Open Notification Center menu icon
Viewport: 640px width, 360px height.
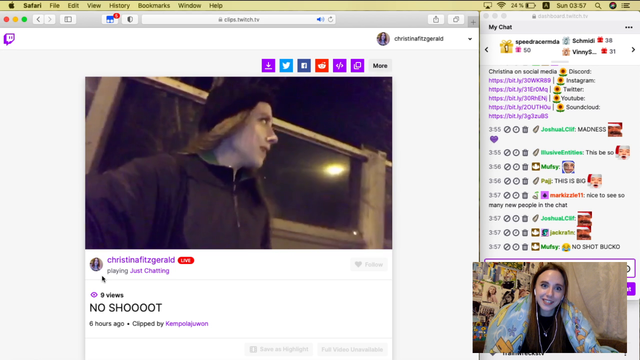626,6
